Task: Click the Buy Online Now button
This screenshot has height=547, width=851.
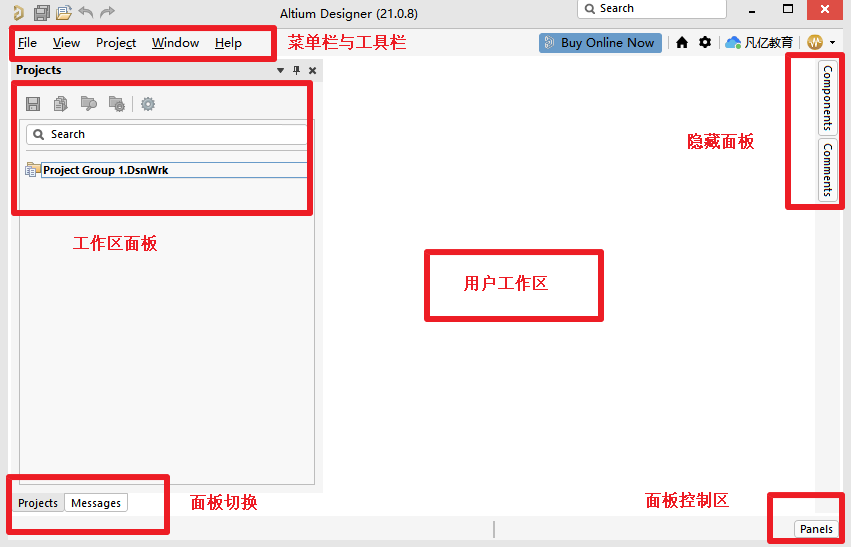Action: click(x=600, y=43)
